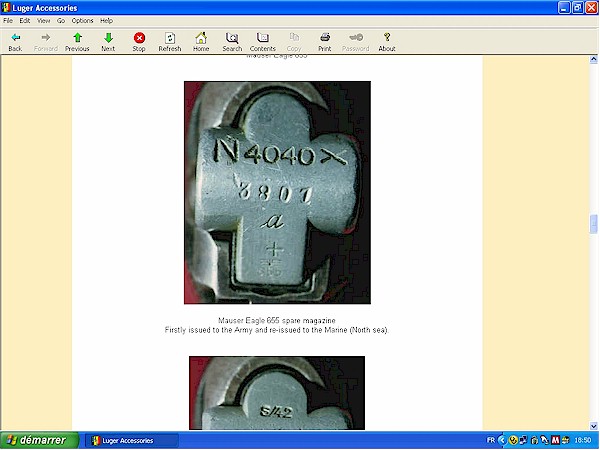Click the taskbar clock 18:50

(582, 440)
